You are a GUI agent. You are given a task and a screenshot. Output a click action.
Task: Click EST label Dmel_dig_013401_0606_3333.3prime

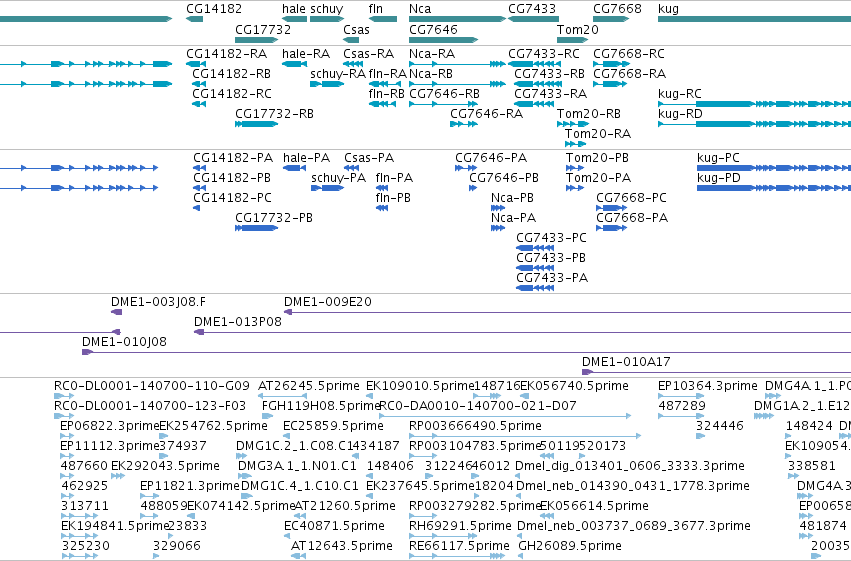[630, 467]
